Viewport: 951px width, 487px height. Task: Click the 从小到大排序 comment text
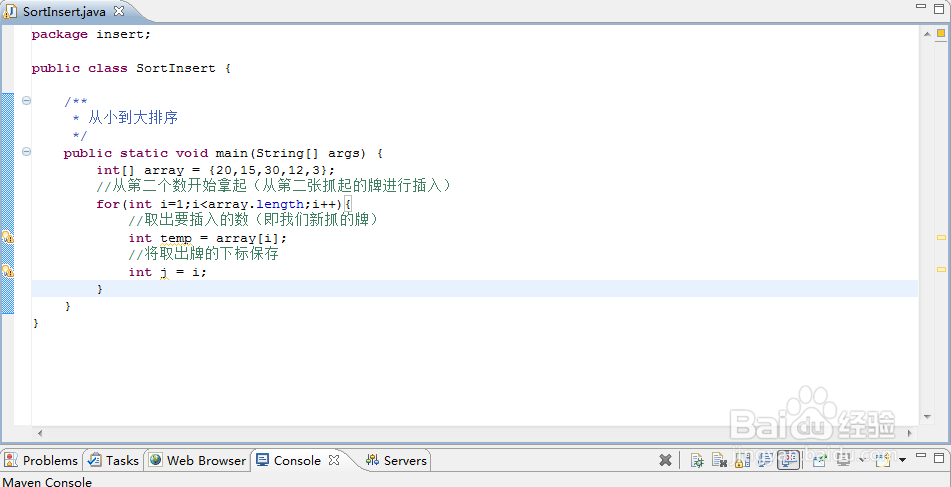(x=133, y=117)
